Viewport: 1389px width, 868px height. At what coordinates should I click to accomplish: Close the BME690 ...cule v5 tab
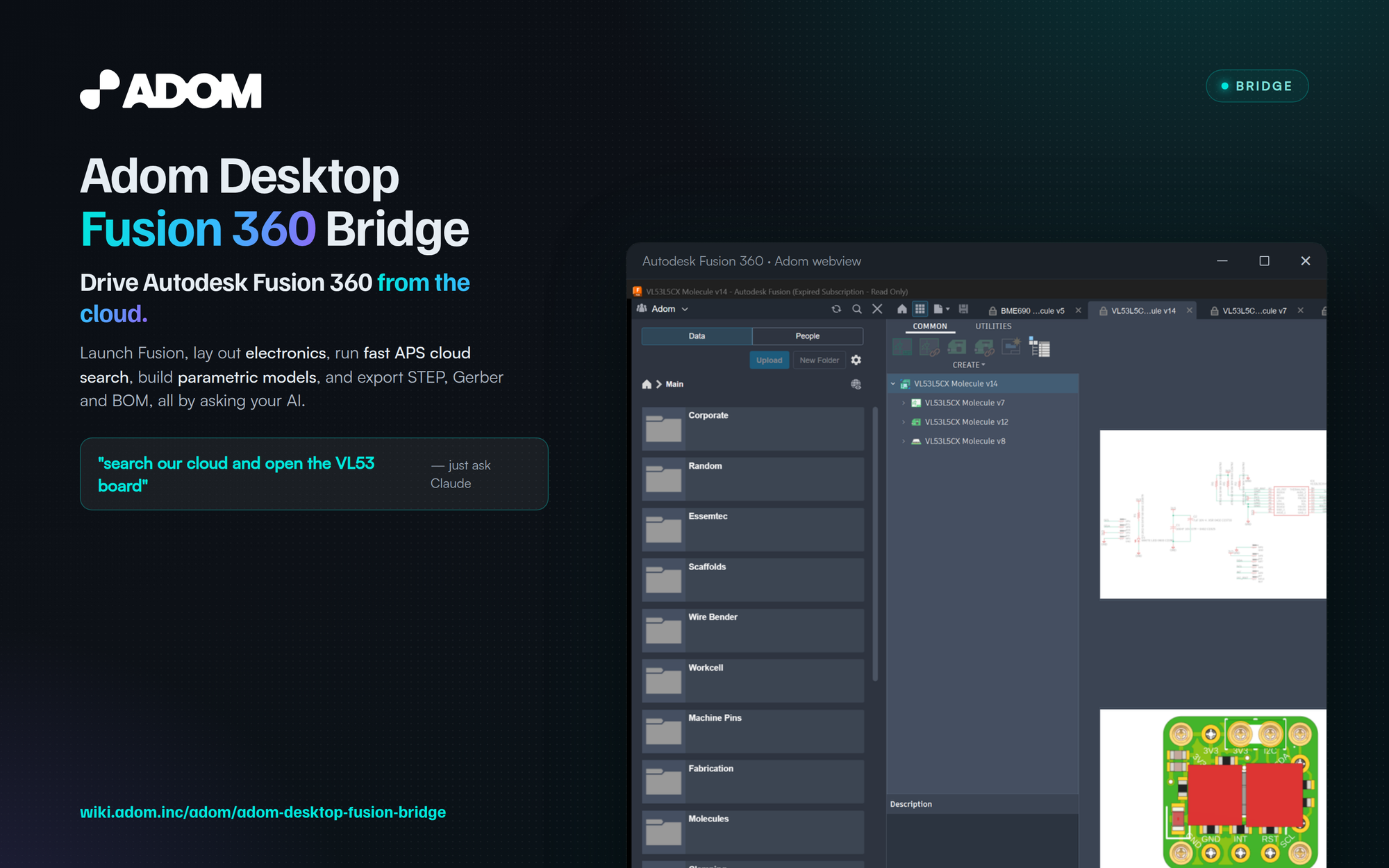(1079, 310)
